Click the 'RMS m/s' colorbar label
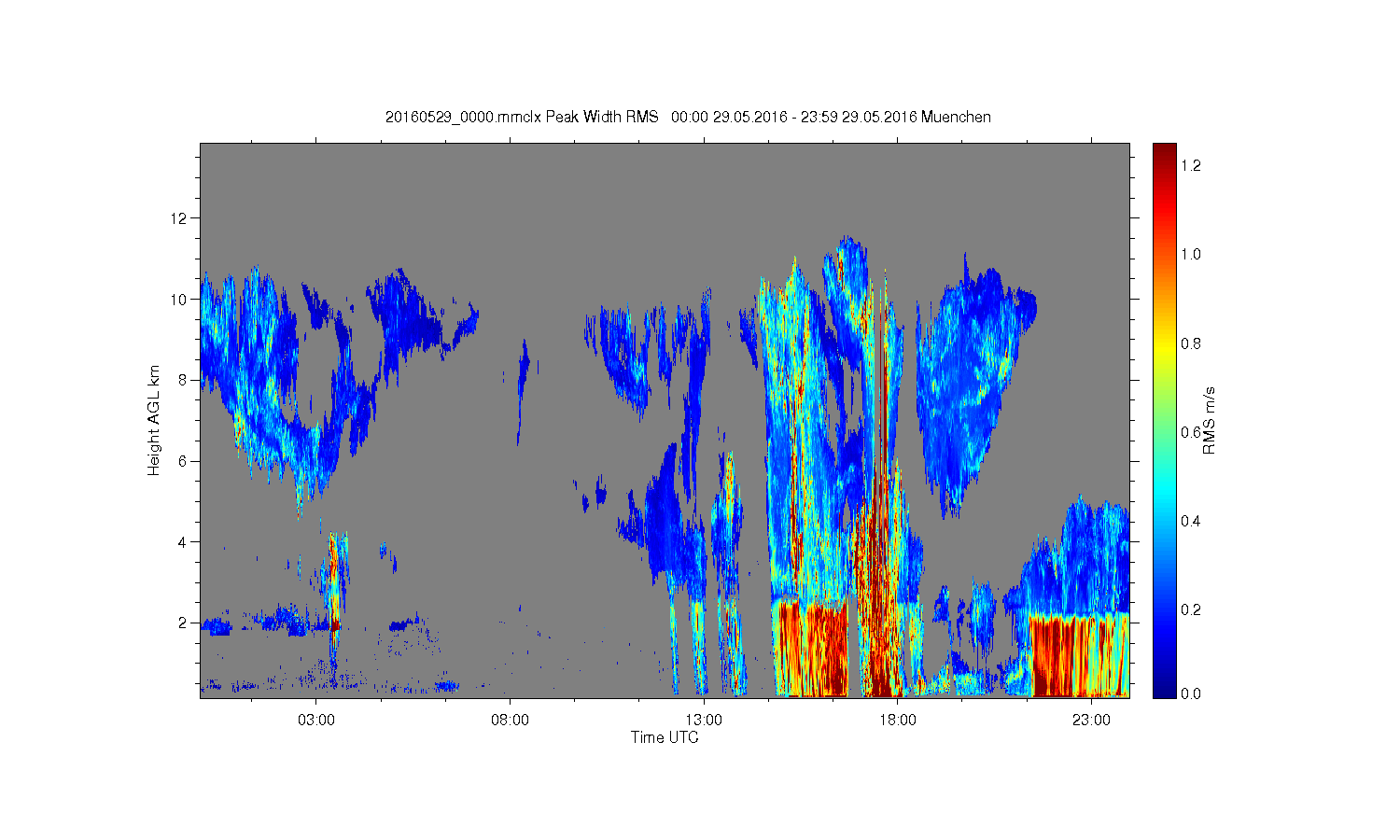The image size is (1400, 840). click(x=1209, y=420)
